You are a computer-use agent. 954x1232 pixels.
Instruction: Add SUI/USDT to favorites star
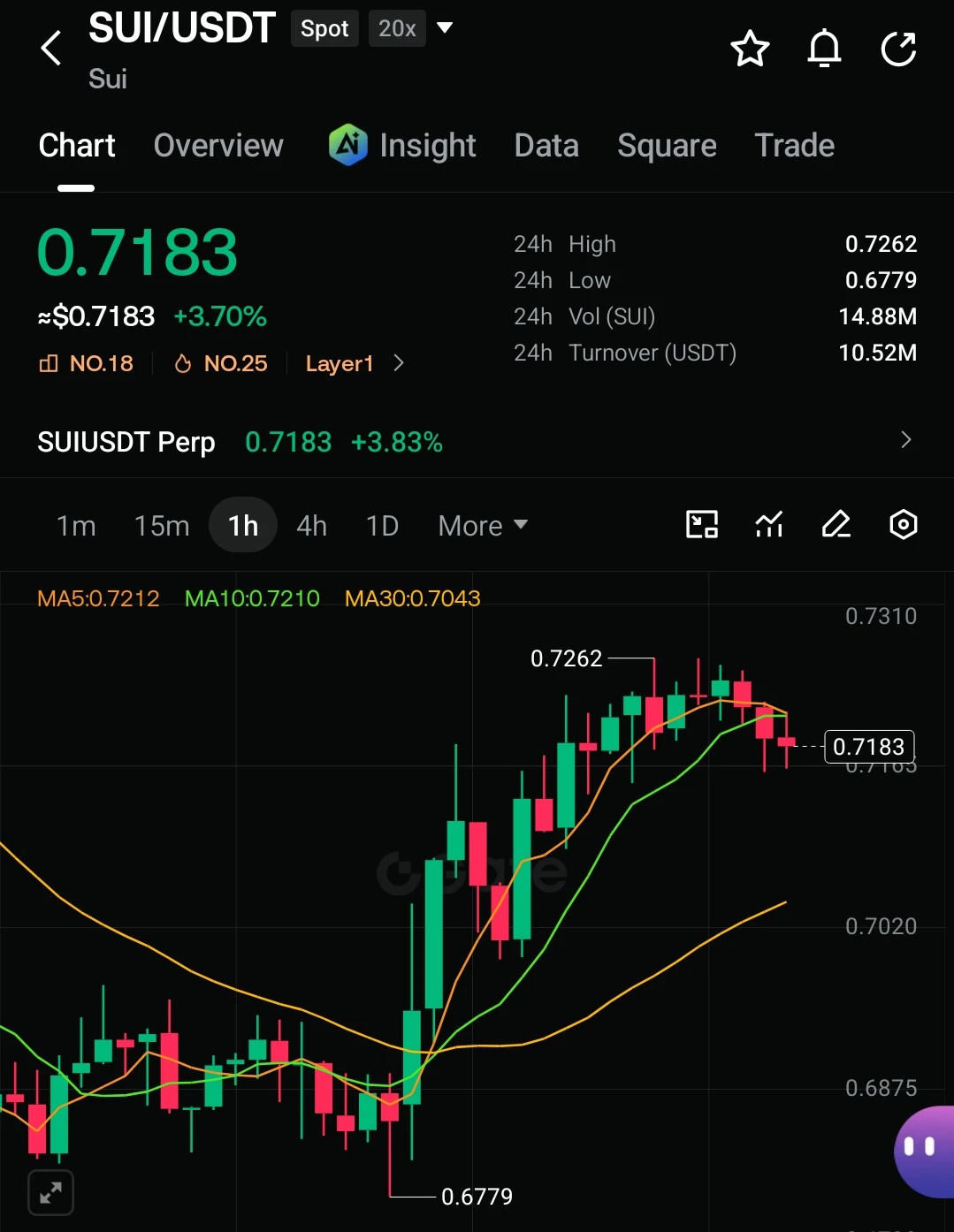tap(750, 49)
